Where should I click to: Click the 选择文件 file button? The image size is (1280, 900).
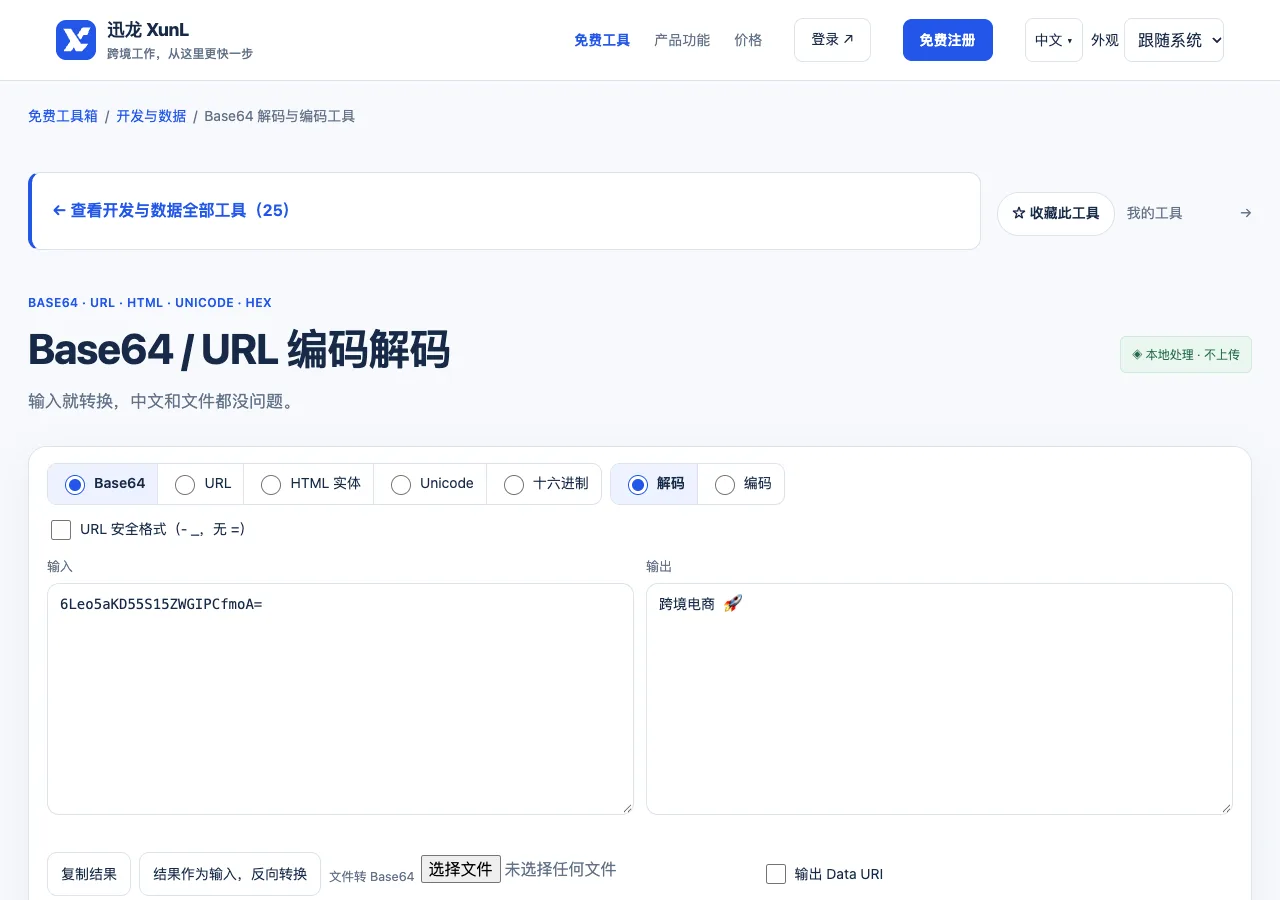(x=461, y=869)
